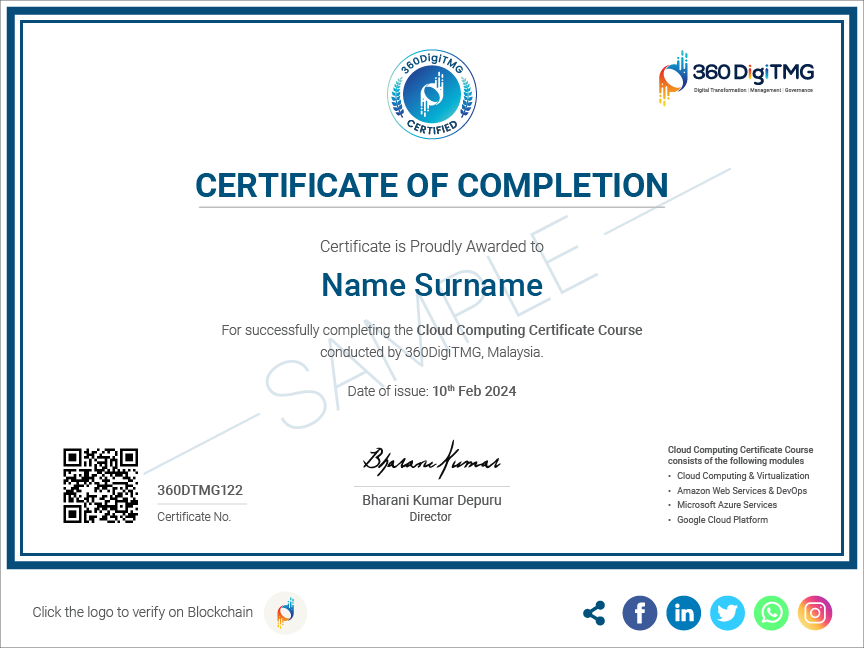The width and height of the screenshot is (864, 648).
Task: Click the 'Click the logo to verify on Blockchain' text
Action: pyautogui.click(x=144, y=612)
